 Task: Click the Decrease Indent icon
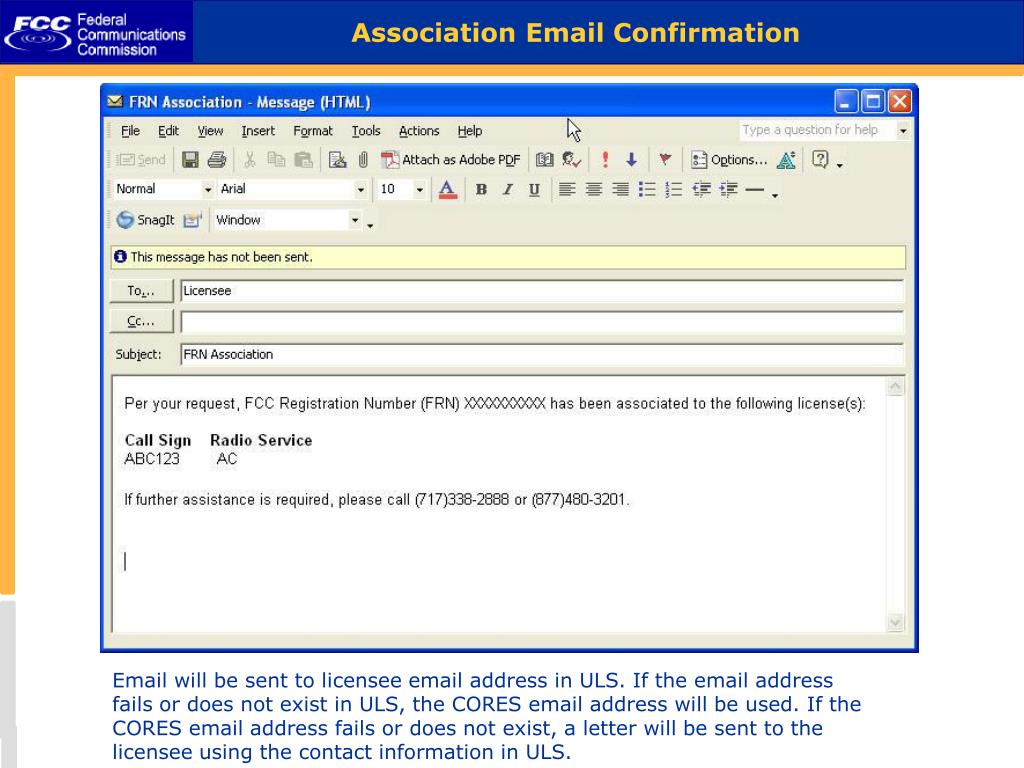point(701,189)
